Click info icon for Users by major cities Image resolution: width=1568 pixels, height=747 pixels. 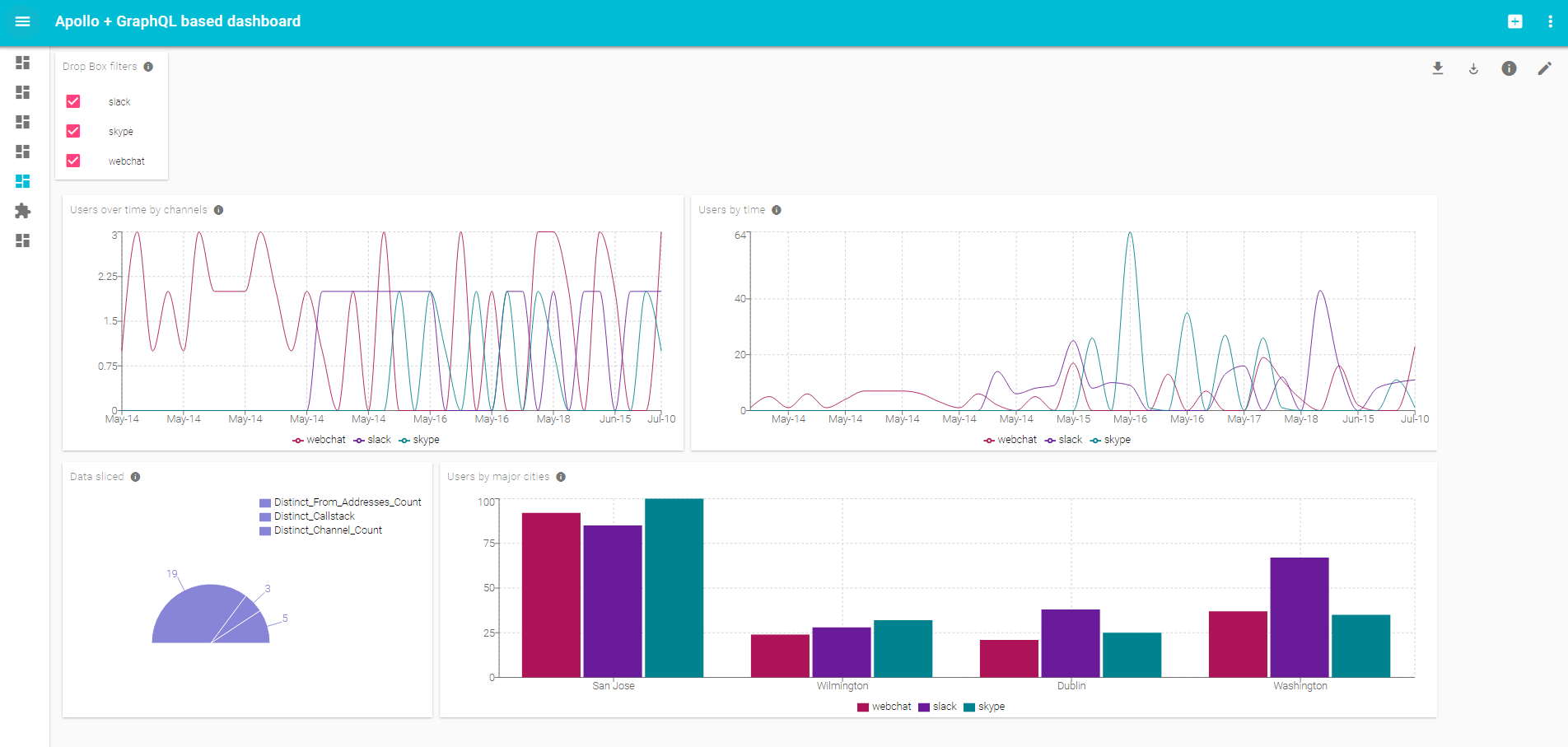tap(561, 477)
